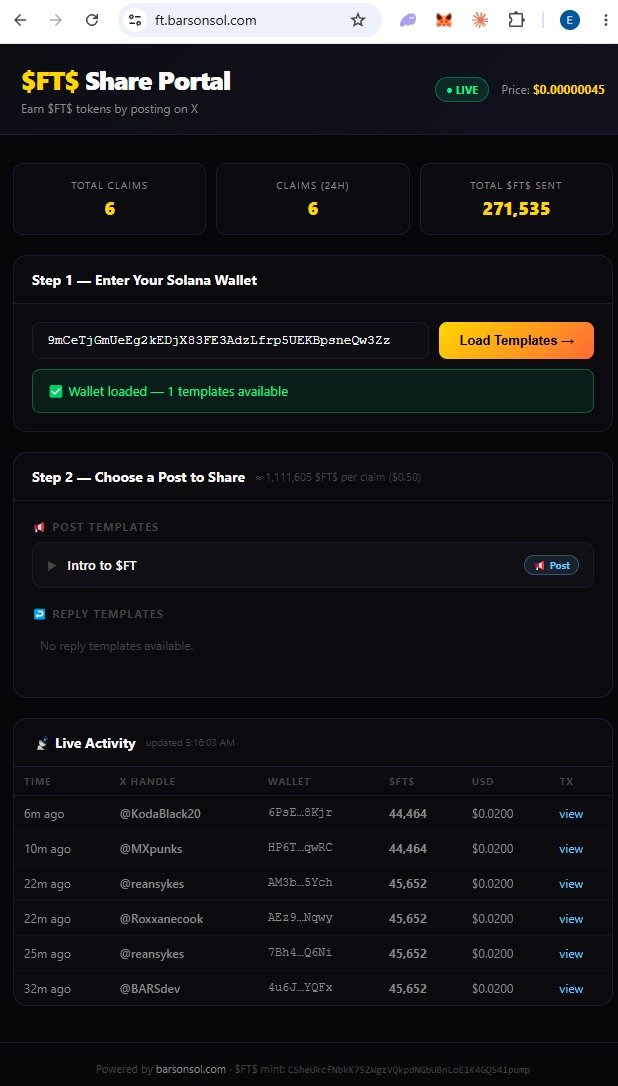View transaction for @KodaBlack20
The width and height of the screenshot is (618, 1086).
(x=571, y=814)
